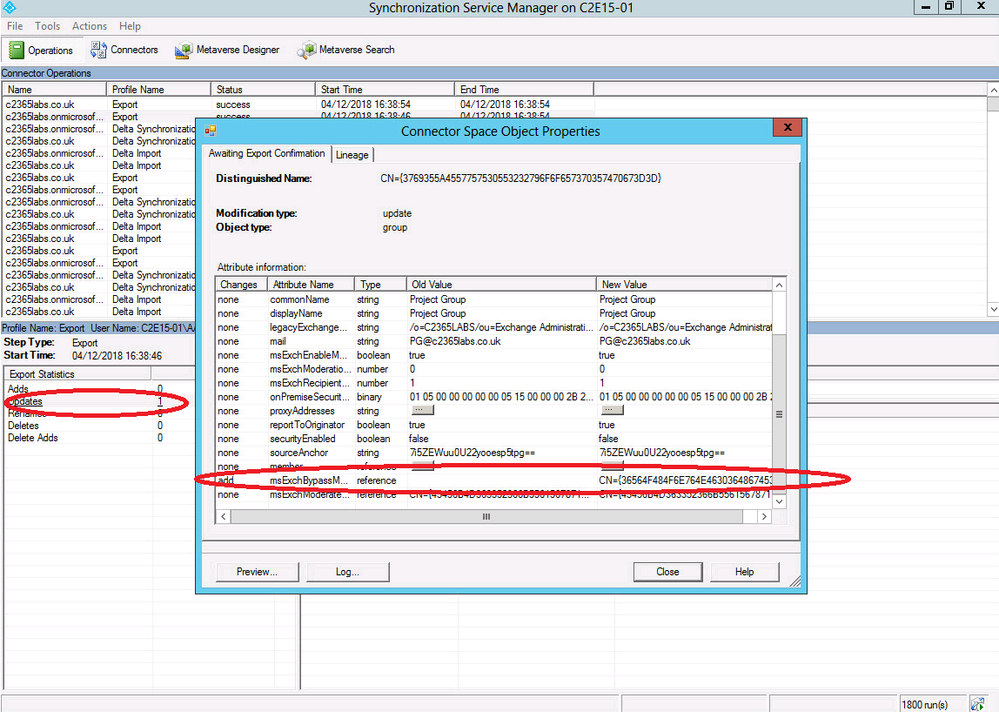Screen dimensions: 999x712
Task: Select the msExchEnableM... attribute row
Action: click(494, 355)
